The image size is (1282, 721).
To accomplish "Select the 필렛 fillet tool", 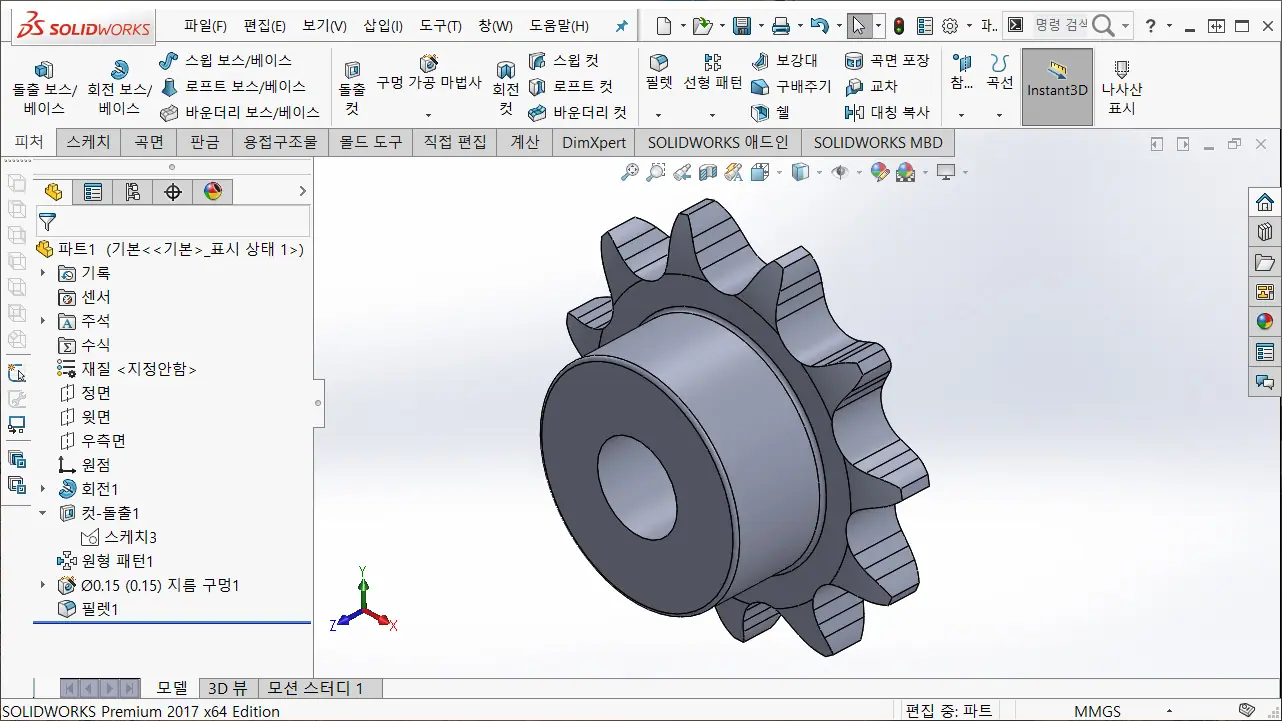I will (x=658, y=74).
